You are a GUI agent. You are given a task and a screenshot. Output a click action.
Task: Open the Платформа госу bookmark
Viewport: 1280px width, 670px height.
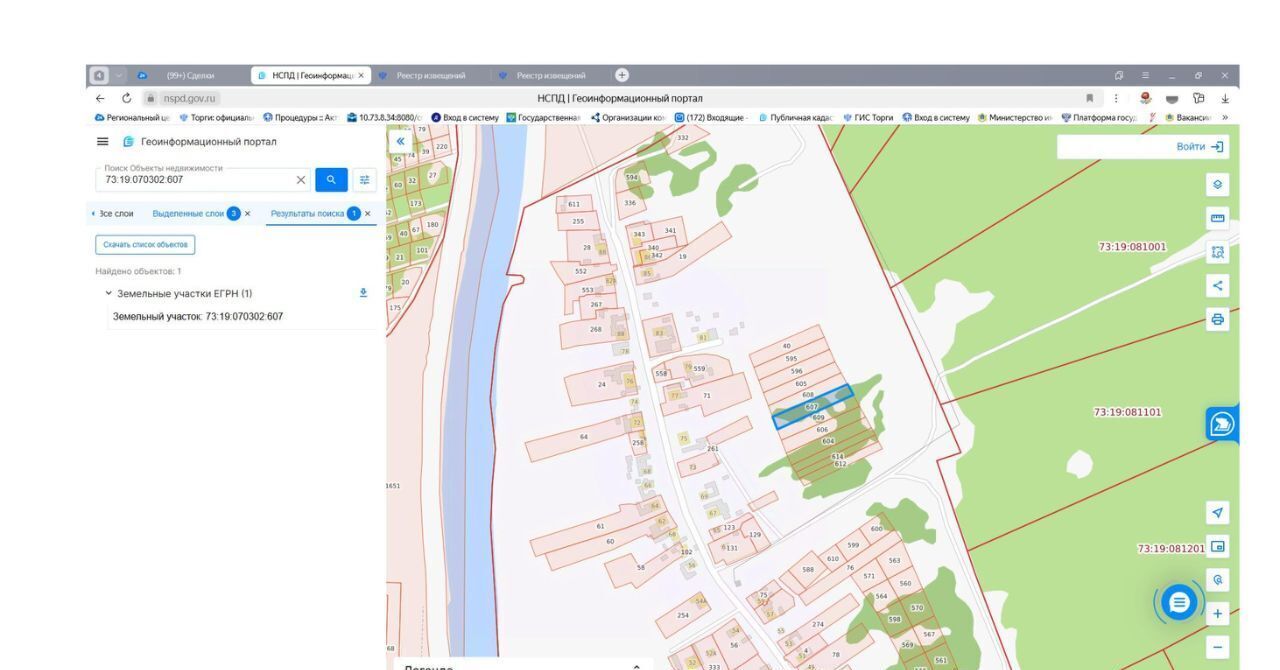point(1099,117)
